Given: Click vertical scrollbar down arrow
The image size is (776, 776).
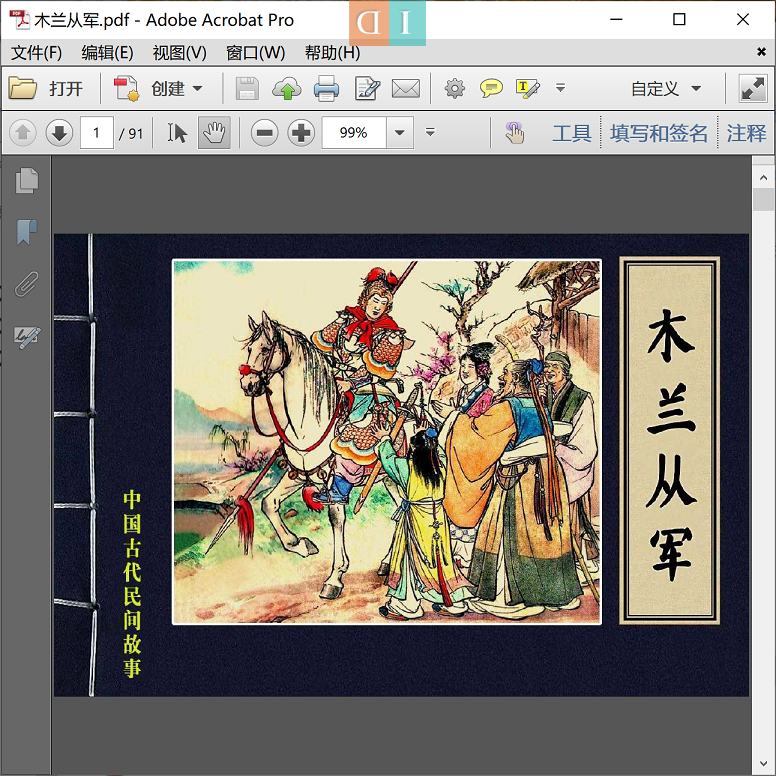Looking at the screenshot, I should tap(763, 764).
